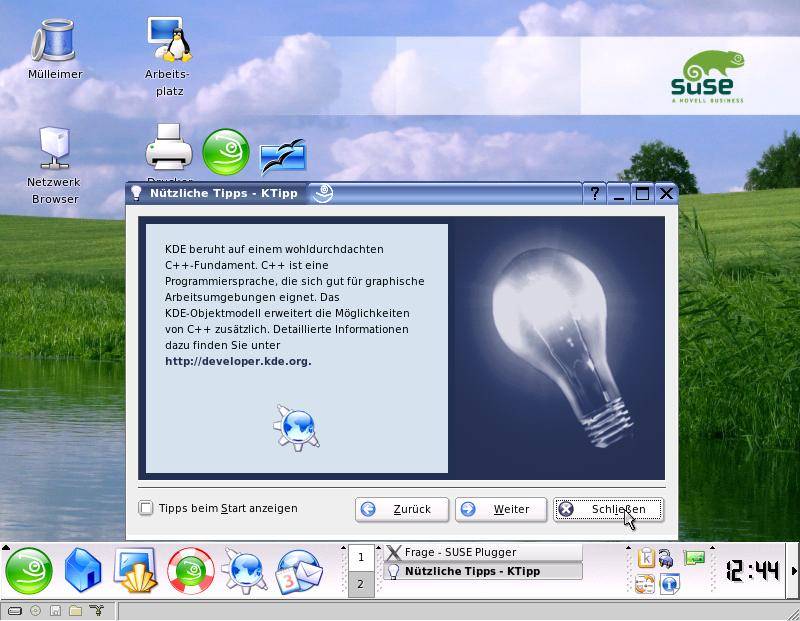Launch the OpenOffice desktop icon with gulls
This screenshot has width=800, height=621.
[283, 156]
